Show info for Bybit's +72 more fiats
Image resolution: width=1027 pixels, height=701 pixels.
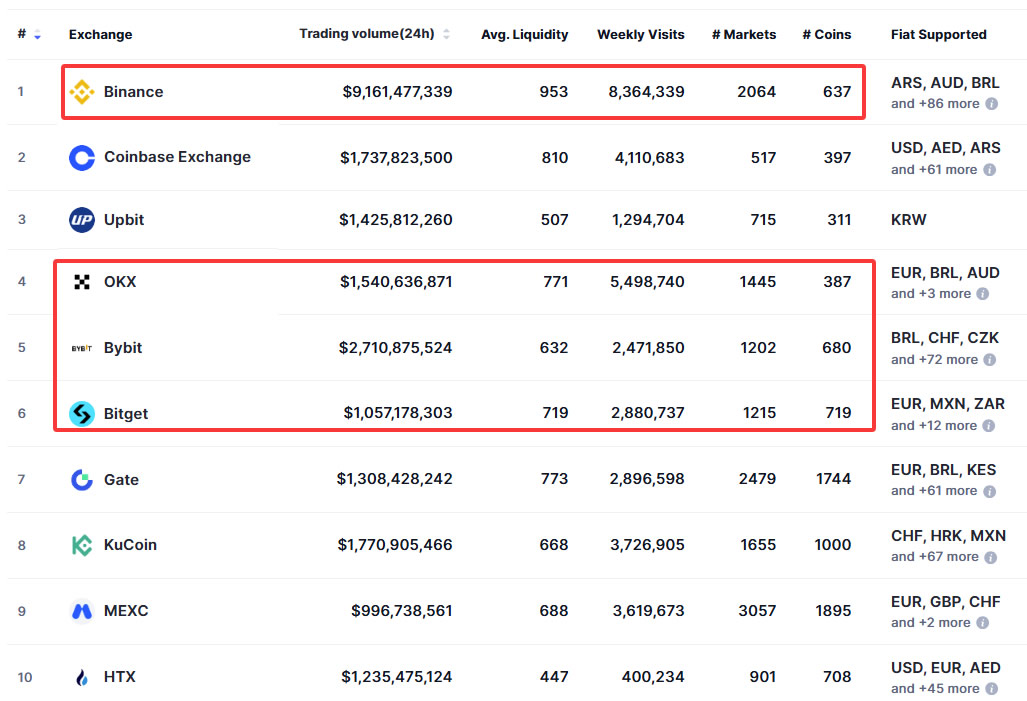pos(991,360)
